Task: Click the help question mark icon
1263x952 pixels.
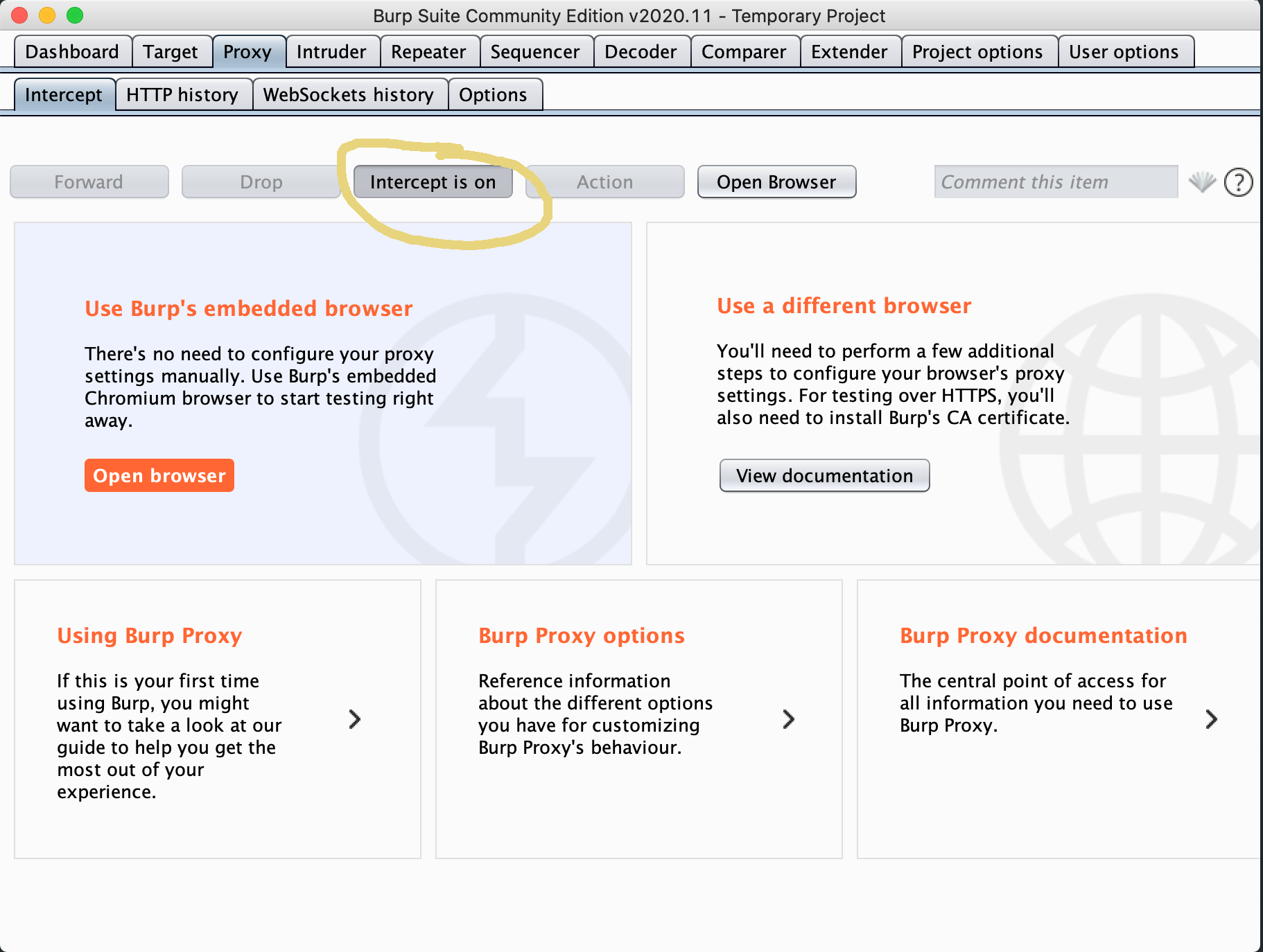Action: [1238, 182]
